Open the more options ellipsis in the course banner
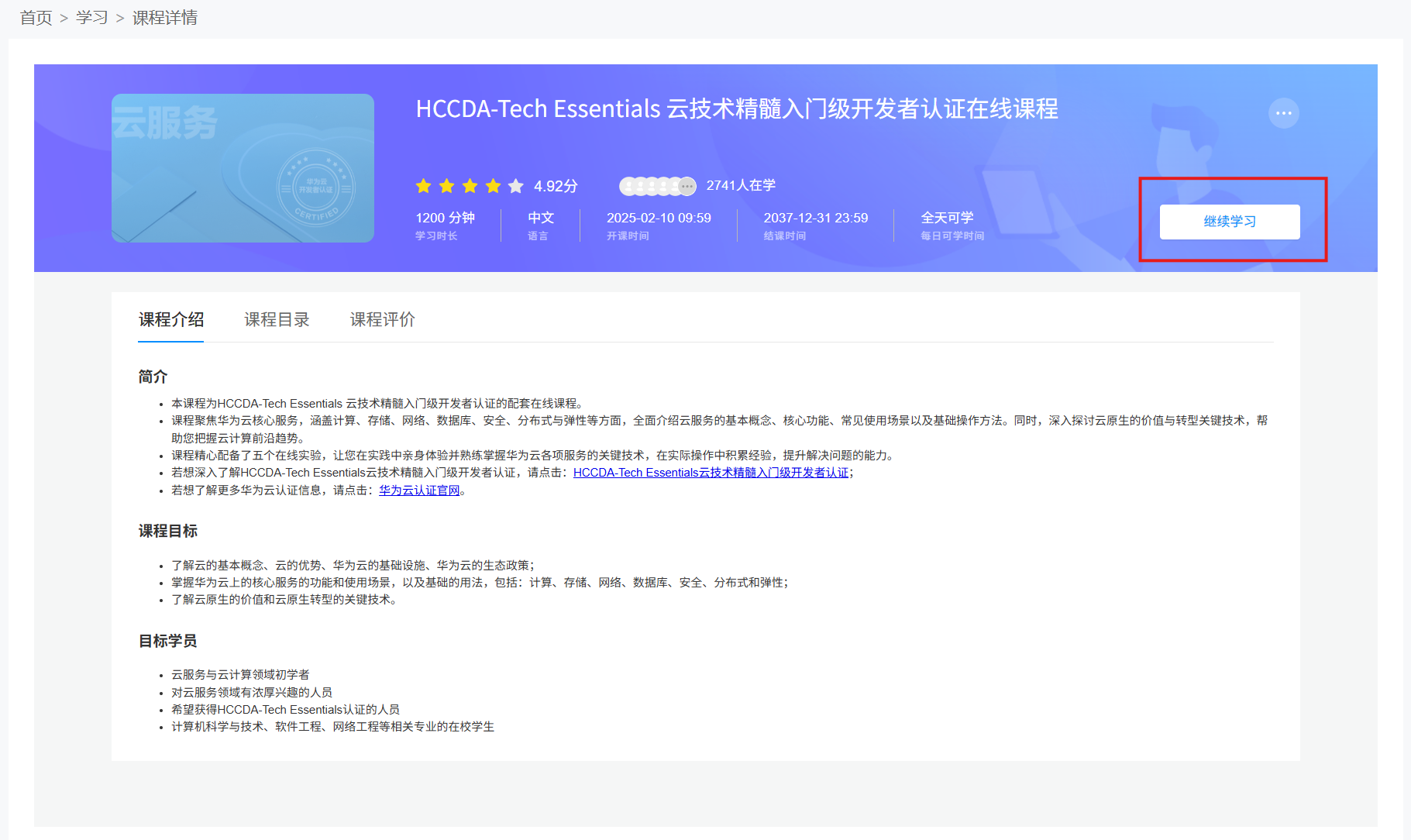This screenshot has height=840, width=1411. (1283, 113)
